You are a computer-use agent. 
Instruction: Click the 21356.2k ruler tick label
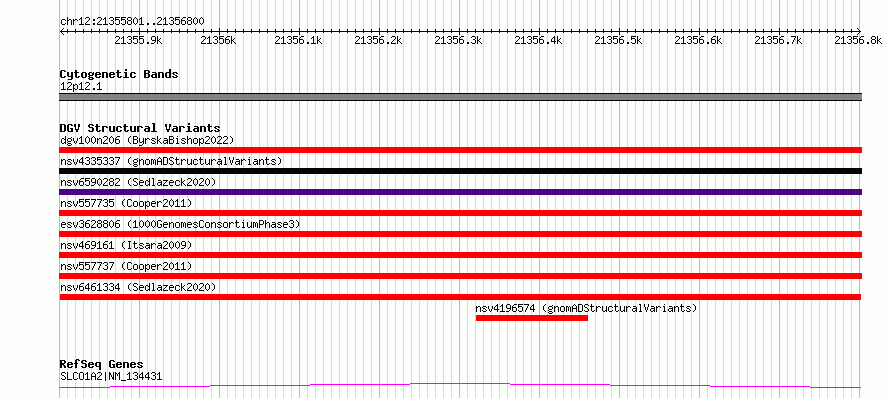pos(378,40)
